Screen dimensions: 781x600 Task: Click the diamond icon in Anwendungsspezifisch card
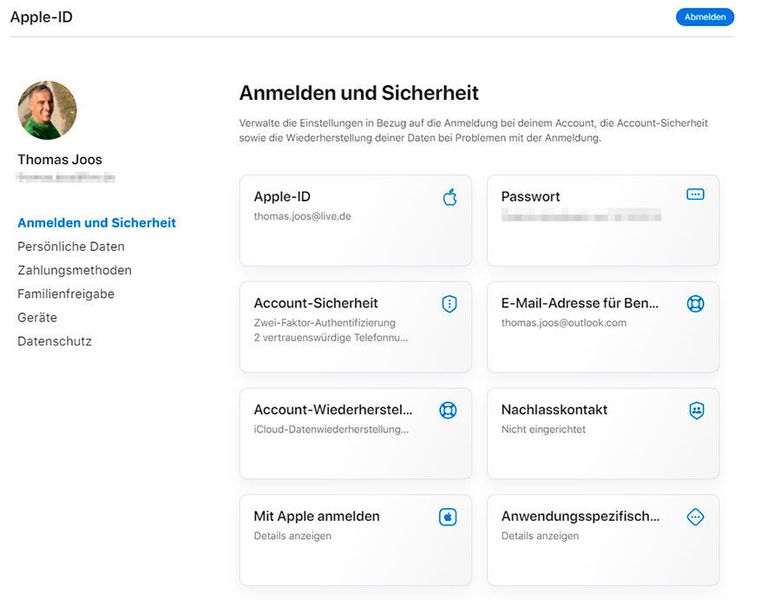tap(695, 517)
